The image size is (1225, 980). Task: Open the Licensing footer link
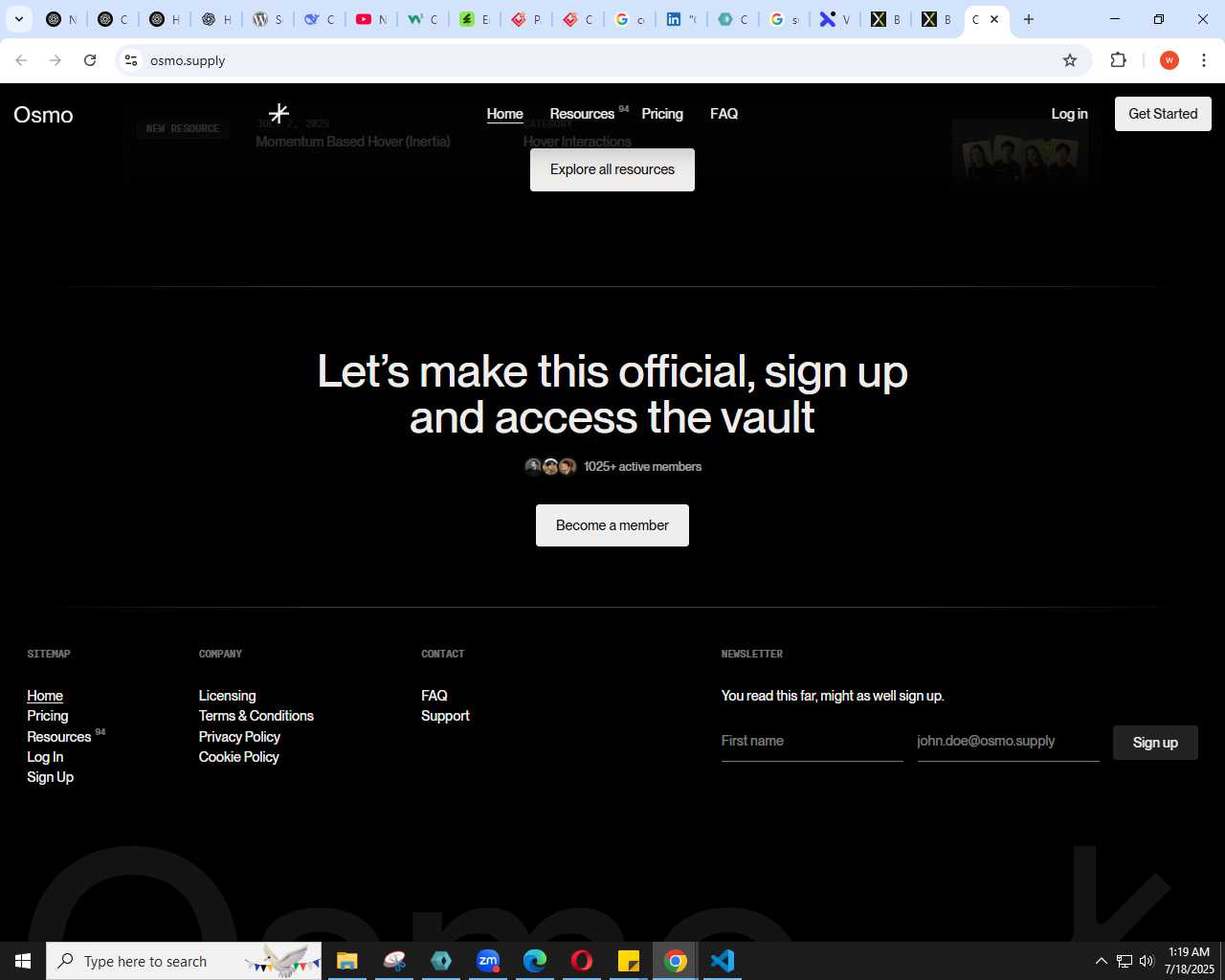pos(227,696)
